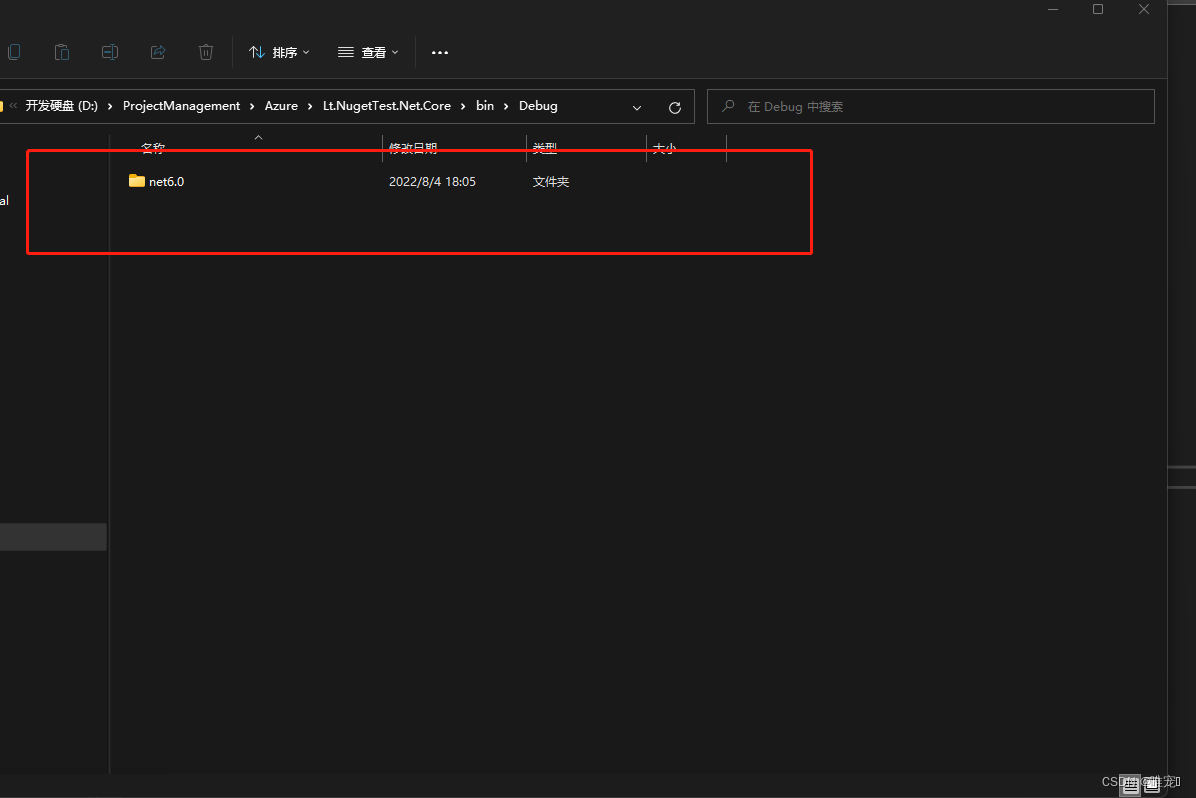Select the net6.0 folder icon
1196x798 pixels.
coord(137,181)
